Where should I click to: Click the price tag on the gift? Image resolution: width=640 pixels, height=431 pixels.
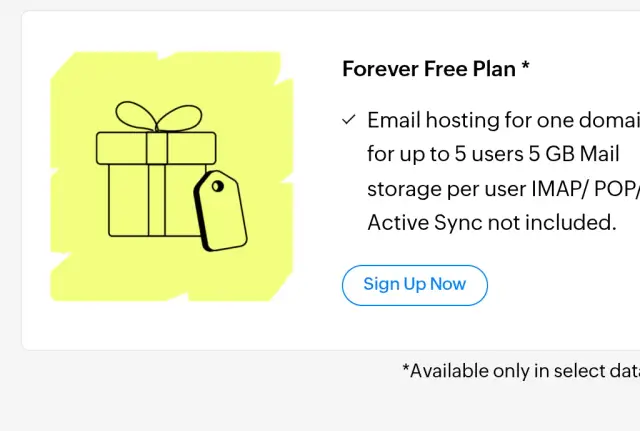tap(221, 211)
